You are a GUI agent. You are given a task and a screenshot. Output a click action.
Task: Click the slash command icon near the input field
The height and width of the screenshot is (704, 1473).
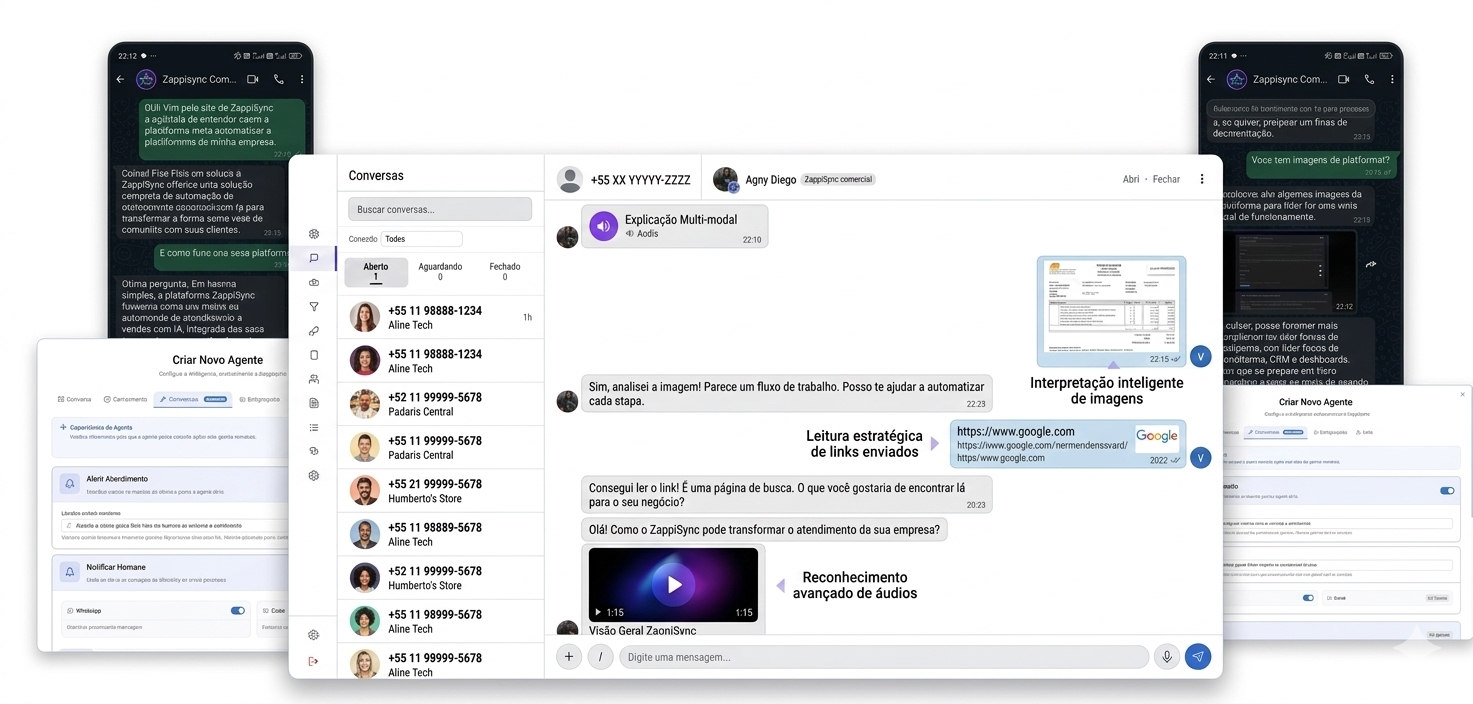[600, 656]
